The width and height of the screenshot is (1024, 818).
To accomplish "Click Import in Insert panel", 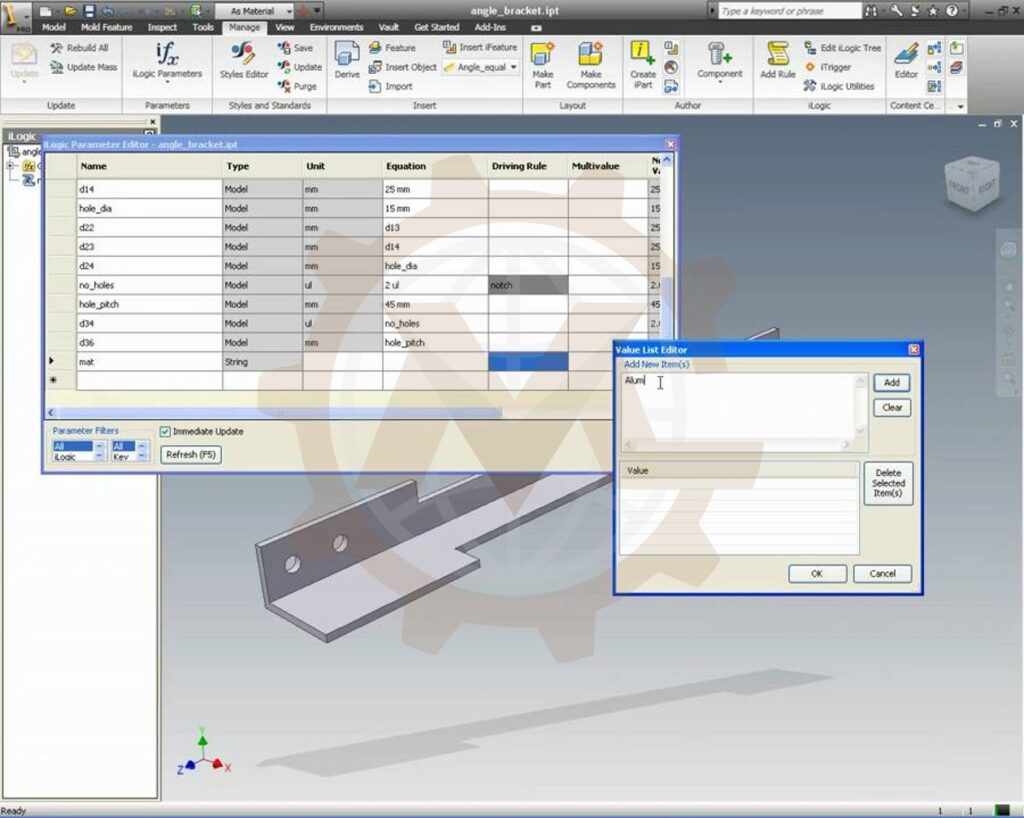I will (x=391, y=86).
